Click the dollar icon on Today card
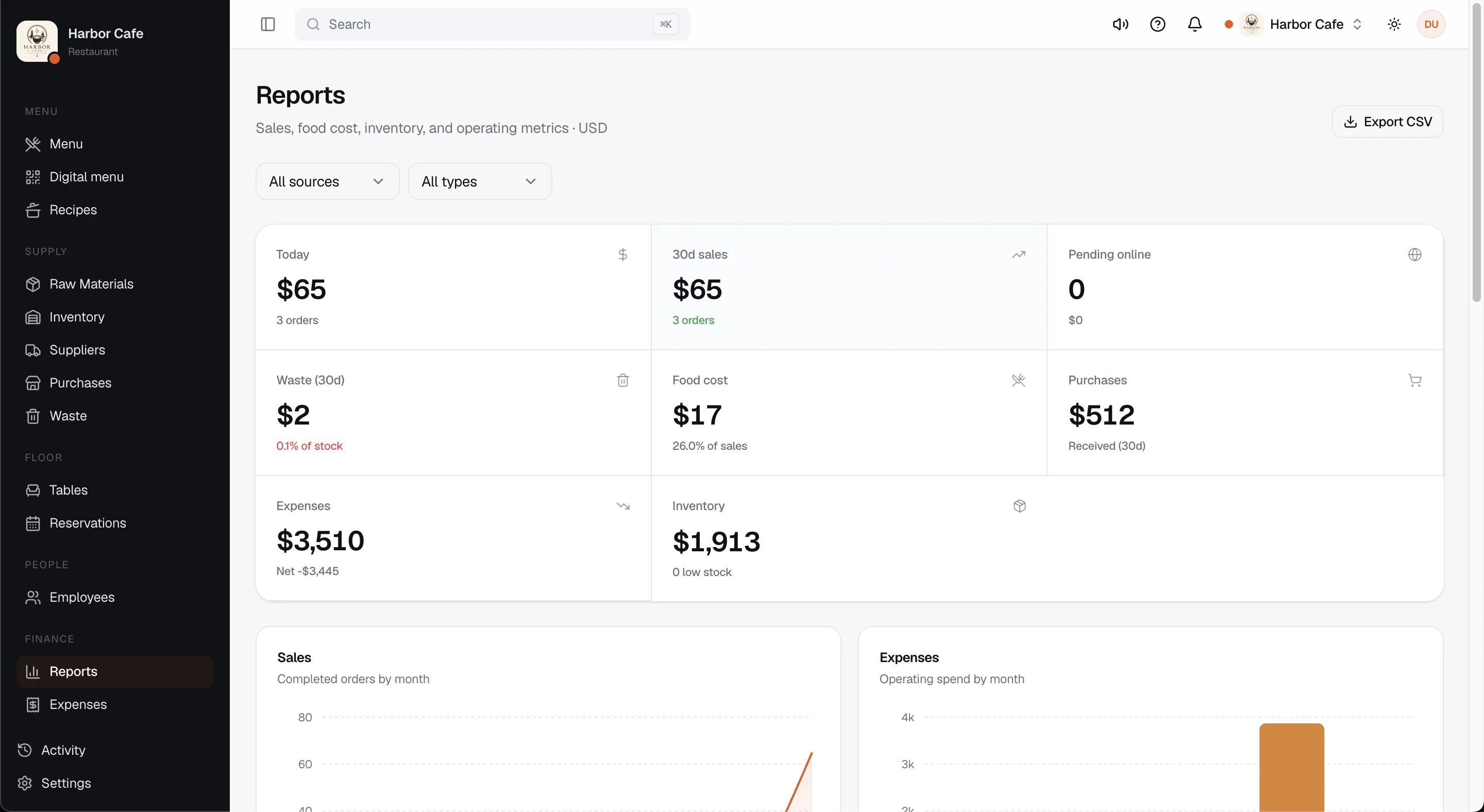 point(623,255)
